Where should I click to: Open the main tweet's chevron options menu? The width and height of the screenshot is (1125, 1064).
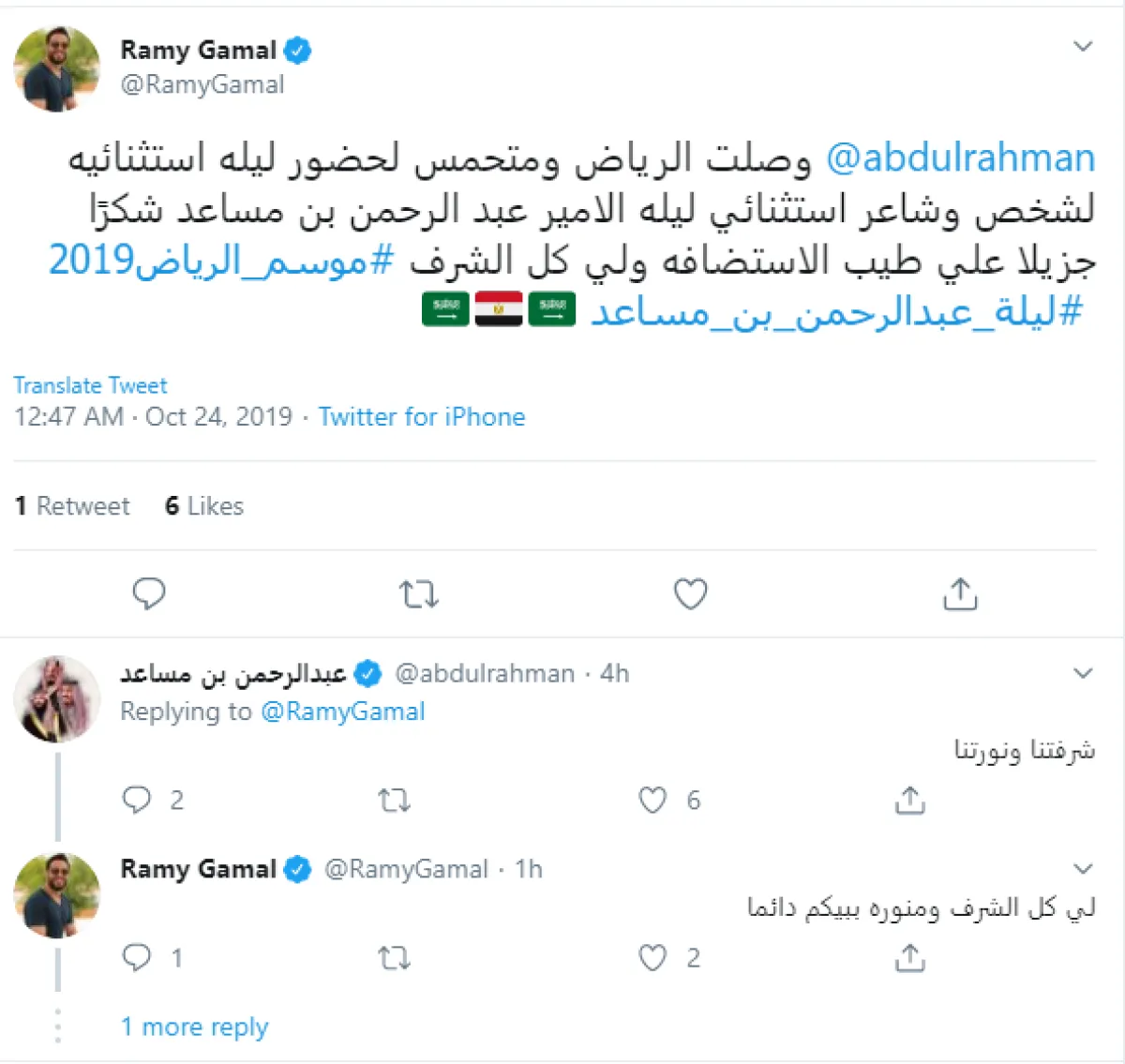point(1083,46)
